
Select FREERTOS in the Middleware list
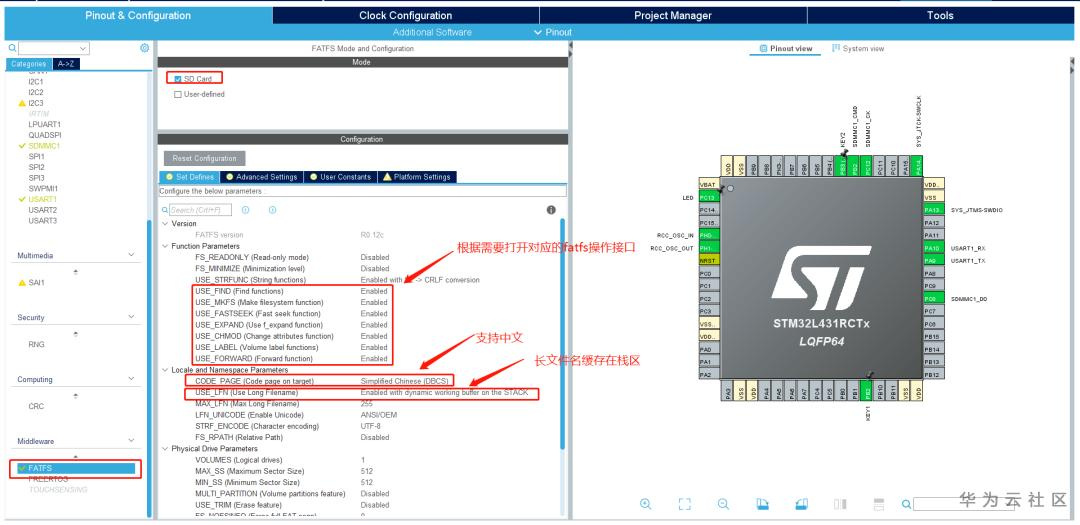pyautogui.click(x=48, y=478)
